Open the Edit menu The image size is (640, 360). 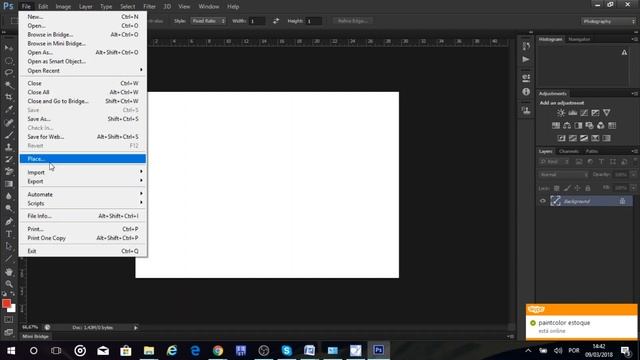[x=43, y=7]
